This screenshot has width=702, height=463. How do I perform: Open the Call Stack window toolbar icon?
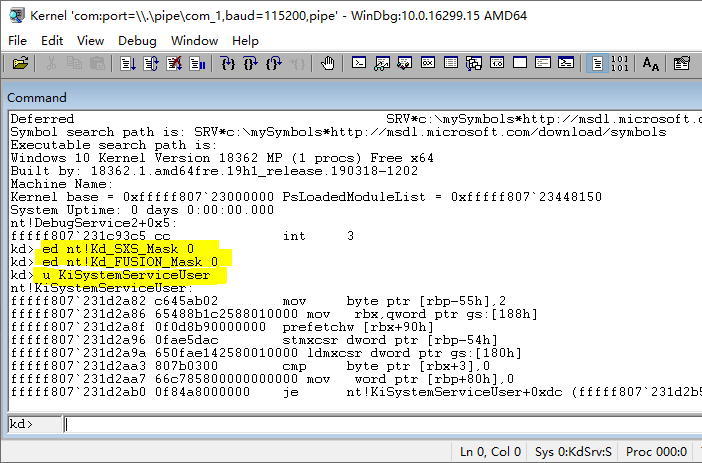[474, 63]
